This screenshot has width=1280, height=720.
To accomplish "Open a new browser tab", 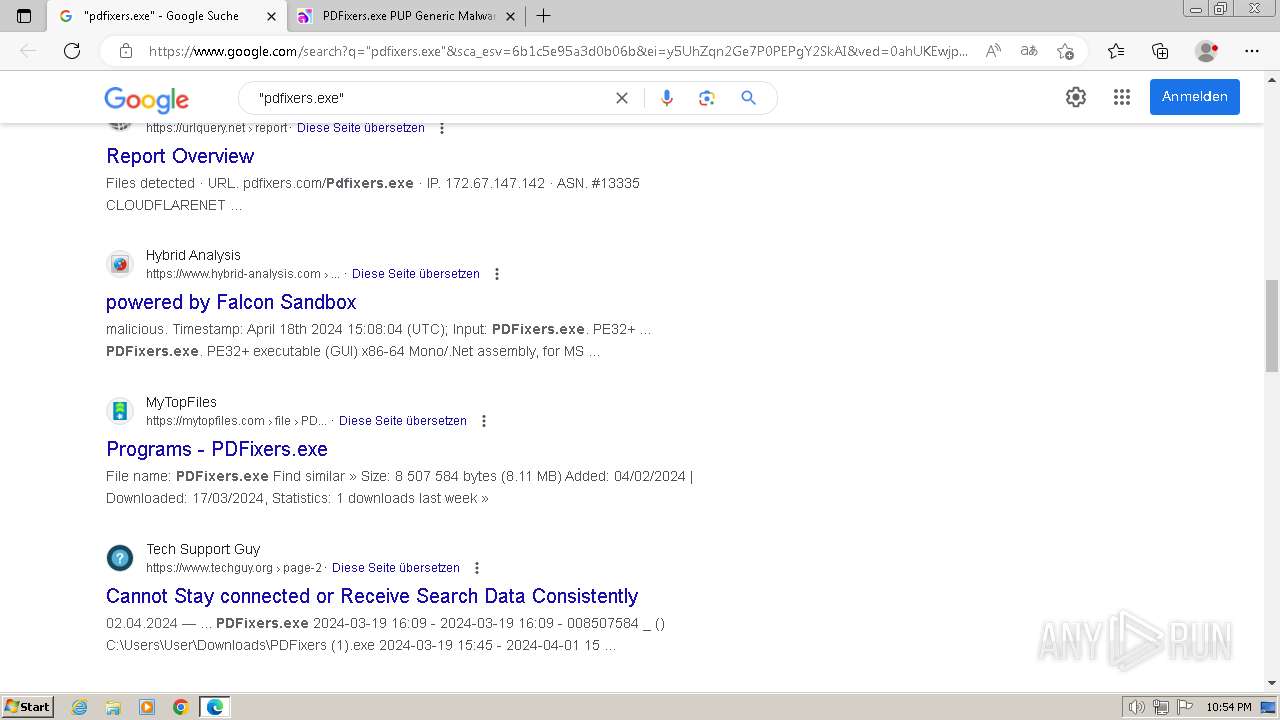I will pyautogui.click(x=543, y=15).
